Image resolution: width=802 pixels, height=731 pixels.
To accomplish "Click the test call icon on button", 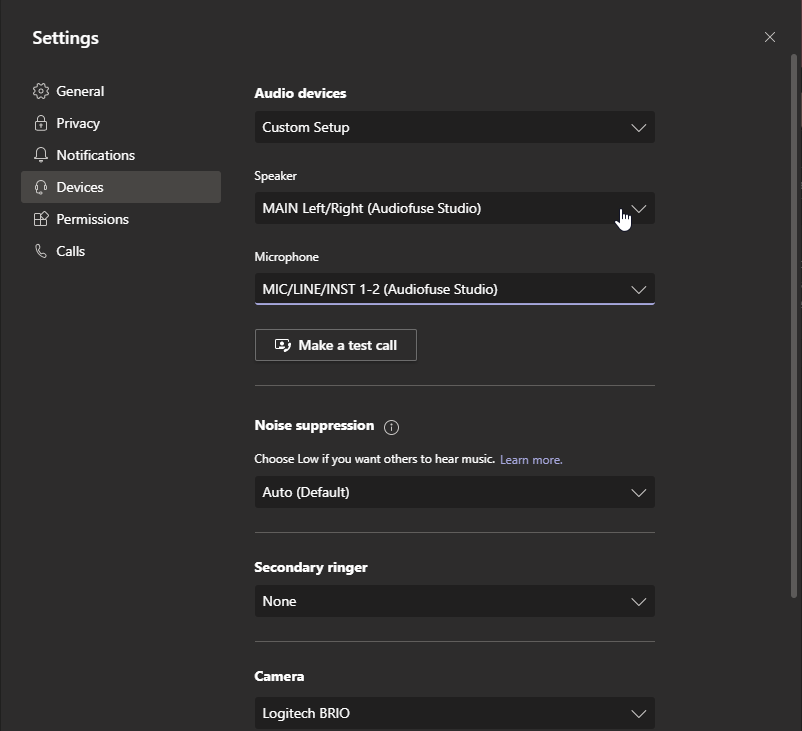I will coord(283,345).
